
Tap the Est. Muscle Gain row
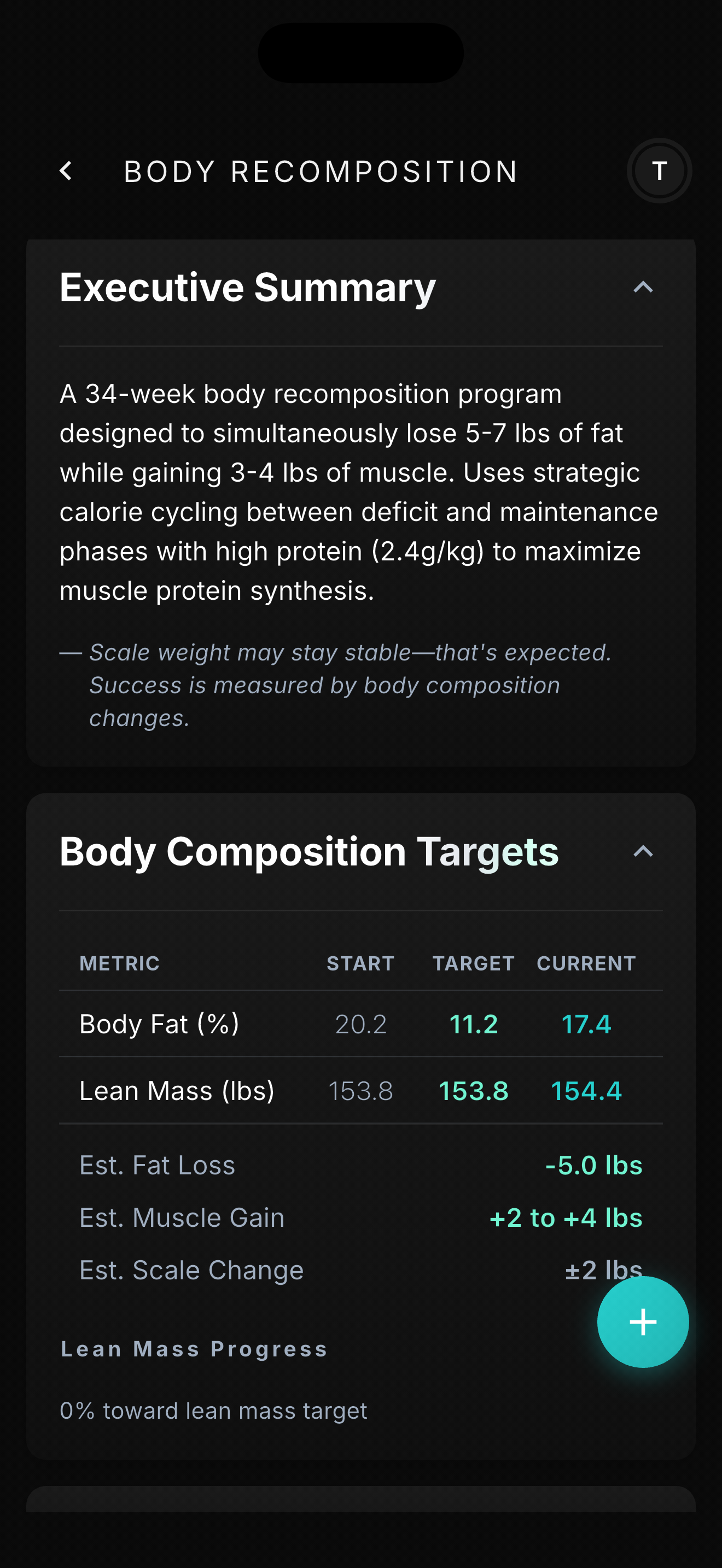pos(360,1218)
